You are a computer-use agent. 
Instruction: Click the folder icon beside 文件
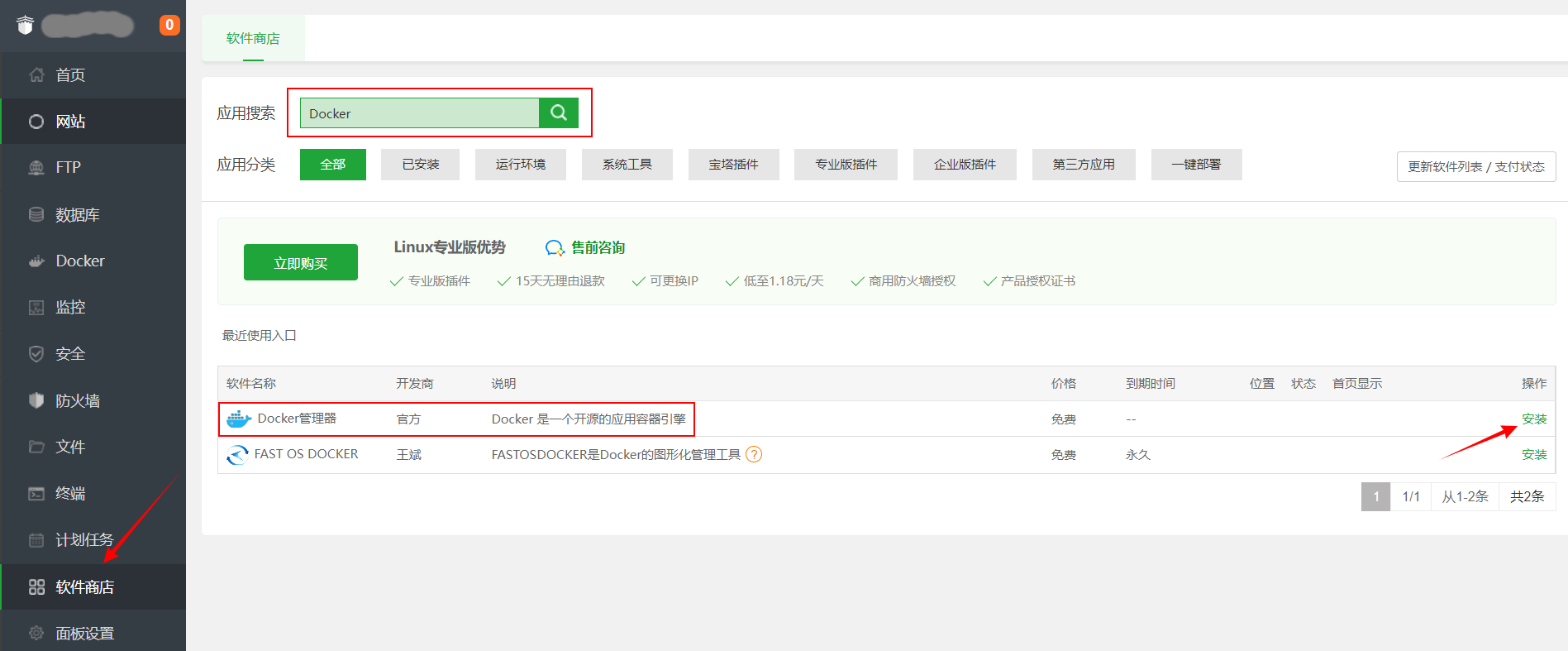point(36,447)
